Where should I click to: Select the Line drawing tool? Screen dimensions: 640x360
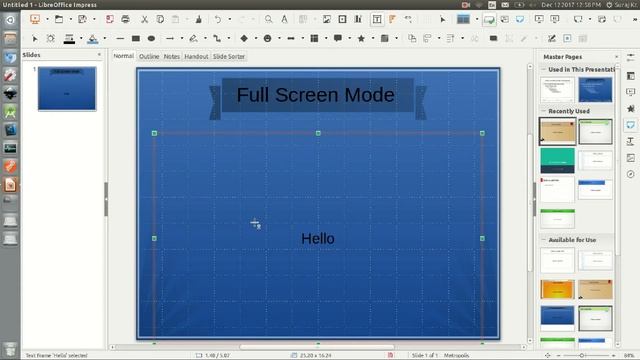[x=120, y=38]
